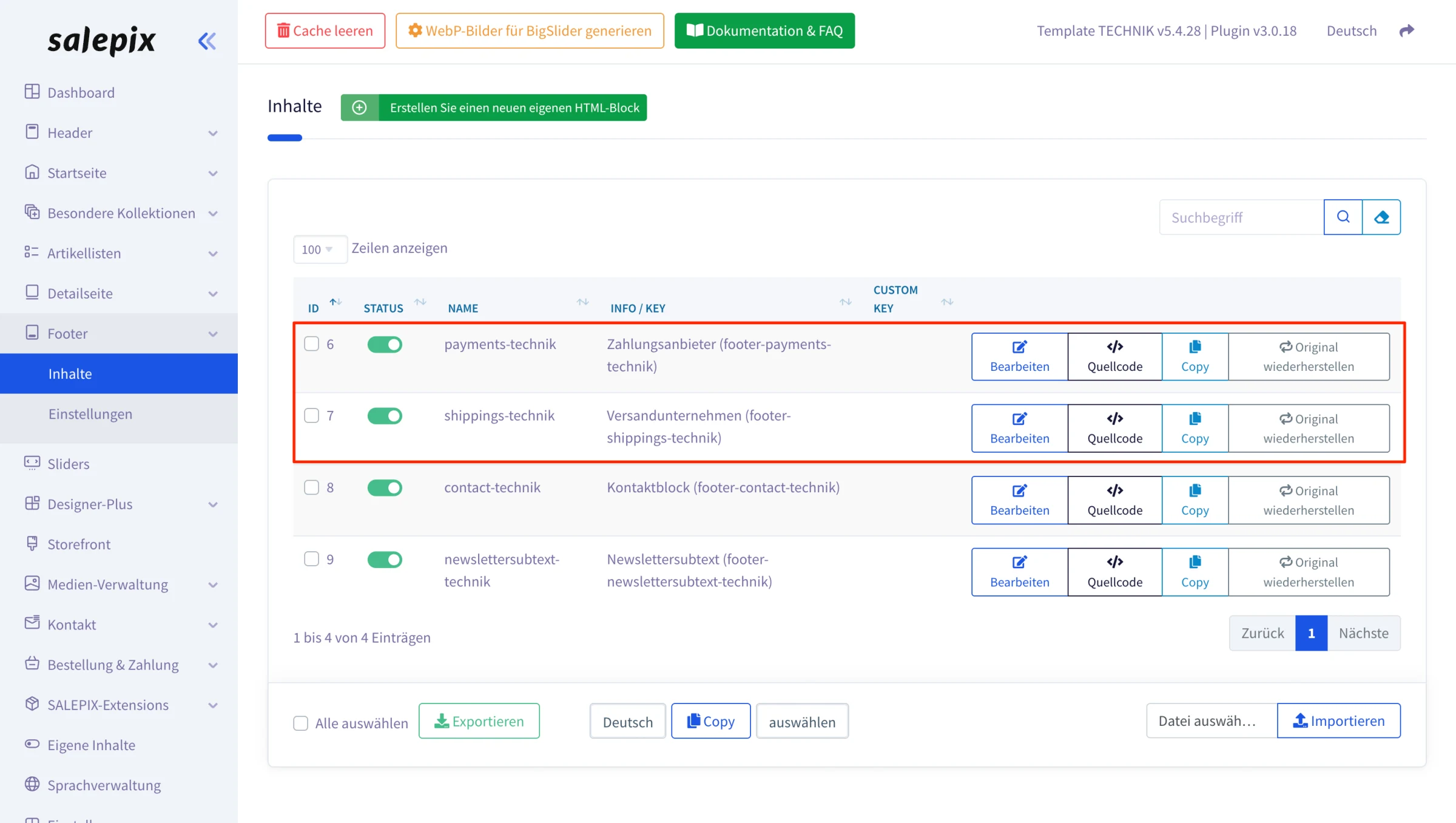Select the checkbox for row ID 7
Viewport: 1456px width, 823px height.
[311, 415]
